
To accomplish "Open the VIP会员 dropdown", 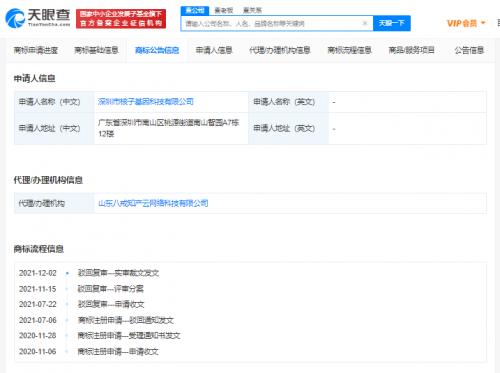I will pyautogui.click(x=466, y=23).
